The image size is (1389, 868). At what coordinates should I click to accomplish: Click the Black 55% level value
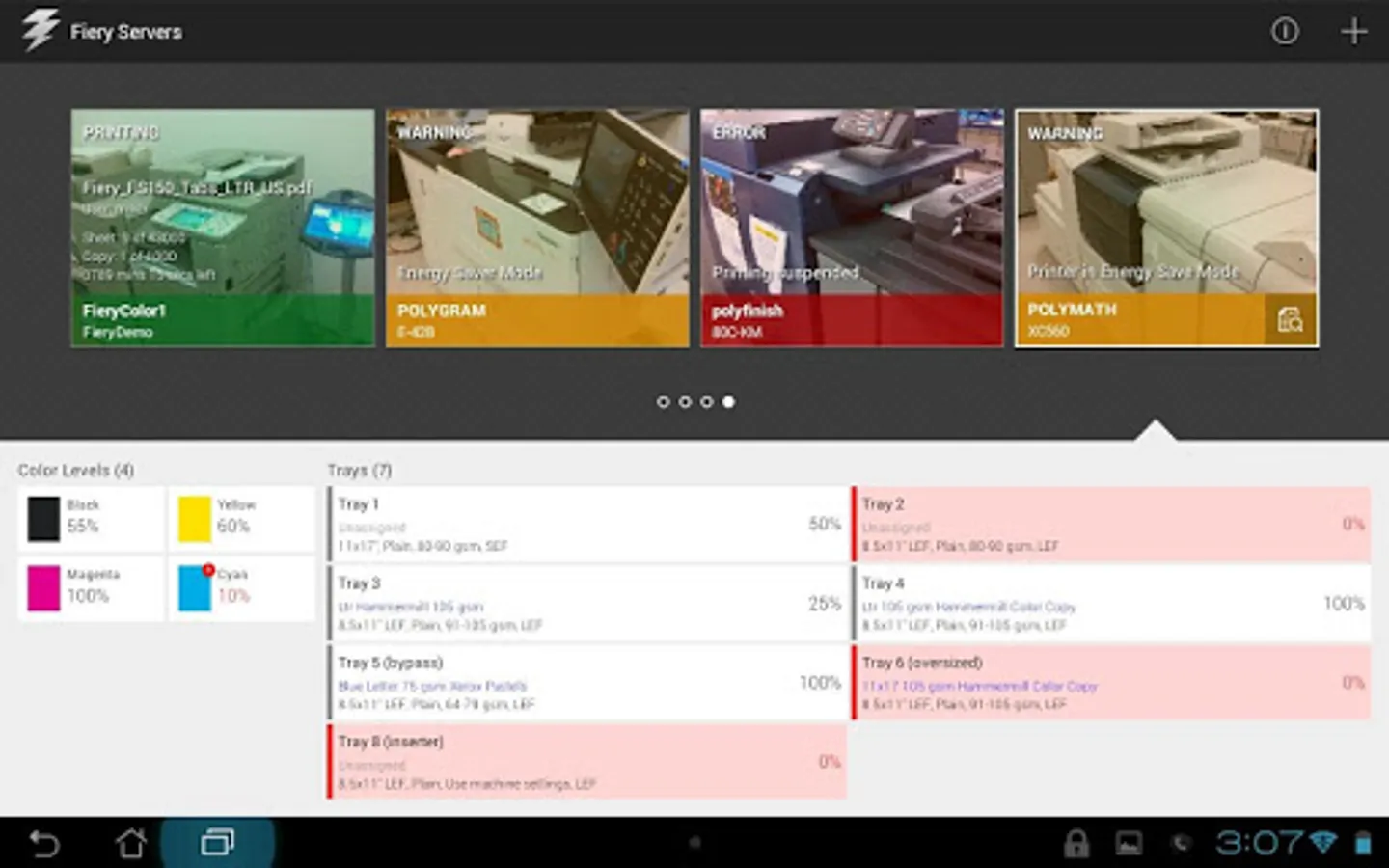click(x=83, y=526)
